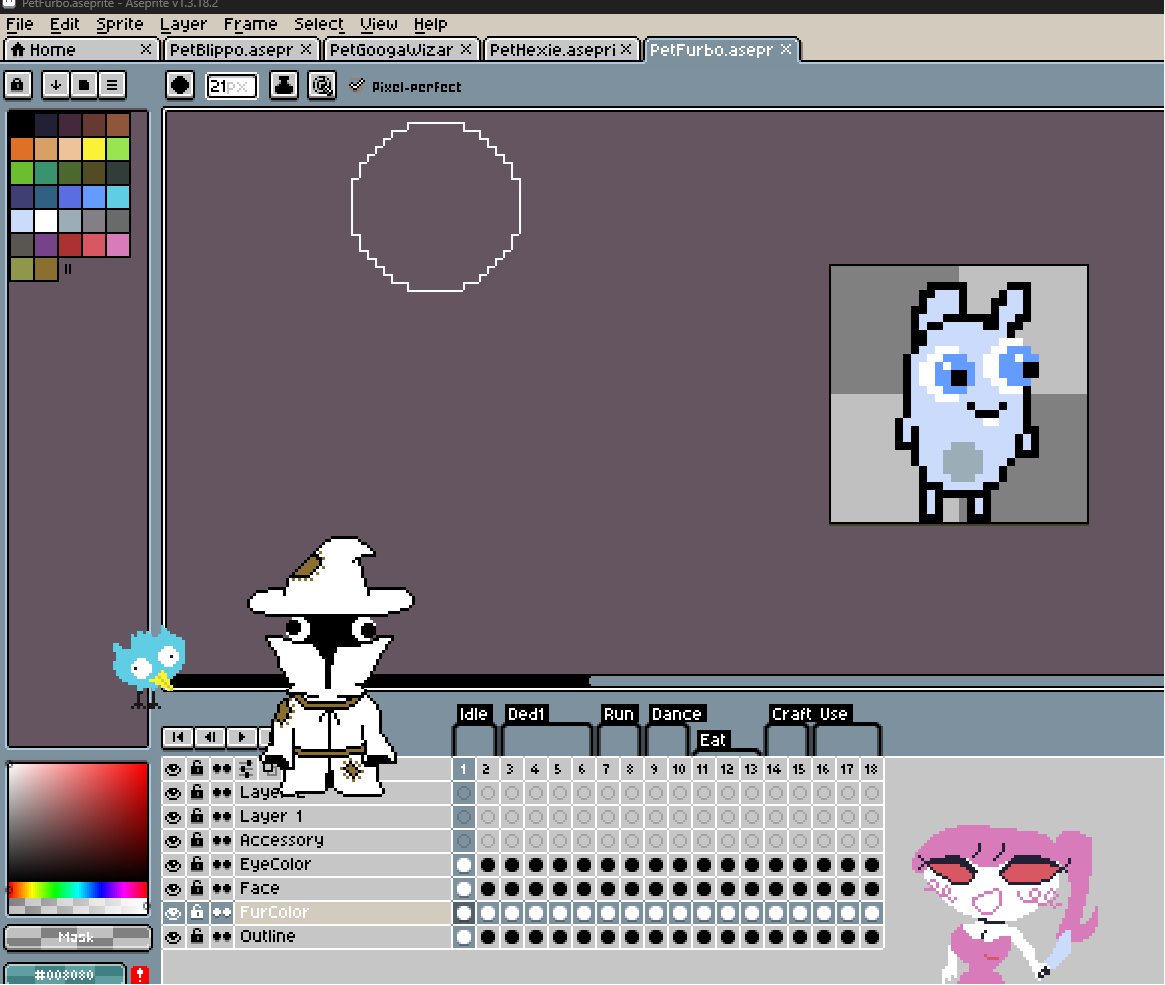Lock the Face layer
Image resolution: width=1165 pixels, height=985 pixels.
click(x=197, y=888)
